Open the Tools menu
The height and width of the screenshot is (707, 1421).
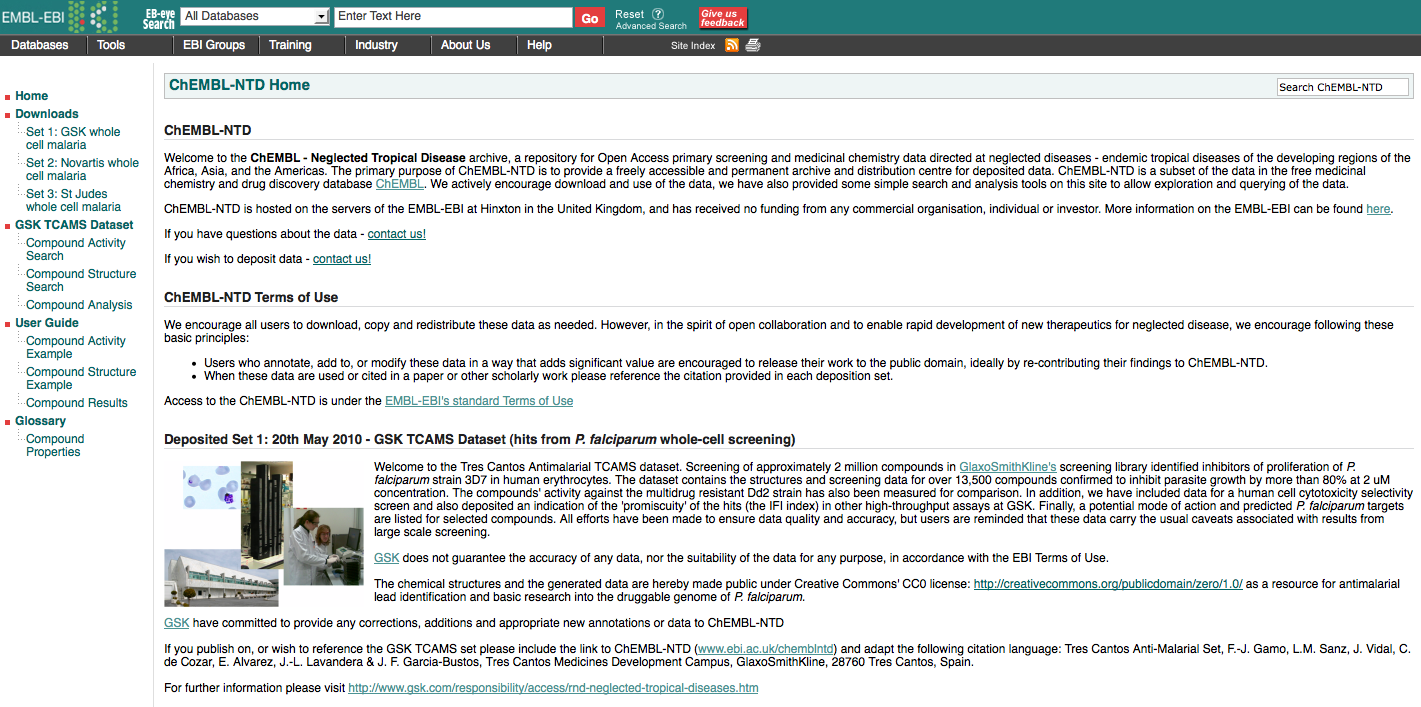(111, 45)
